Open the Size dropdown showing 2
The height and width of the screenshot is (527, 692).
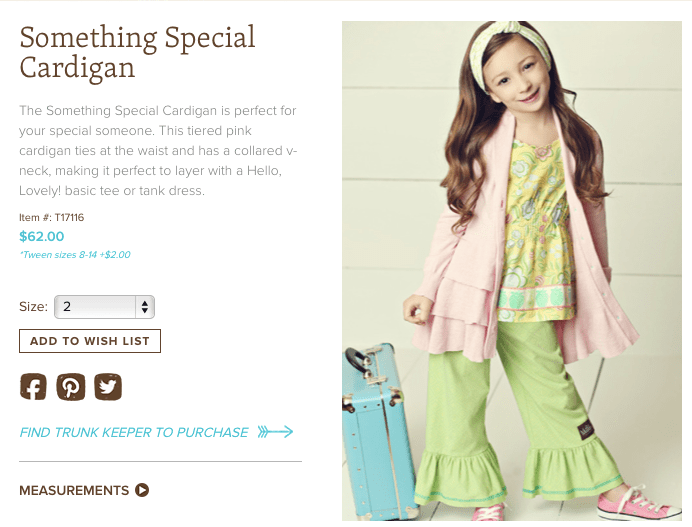[x=104, y=307]
